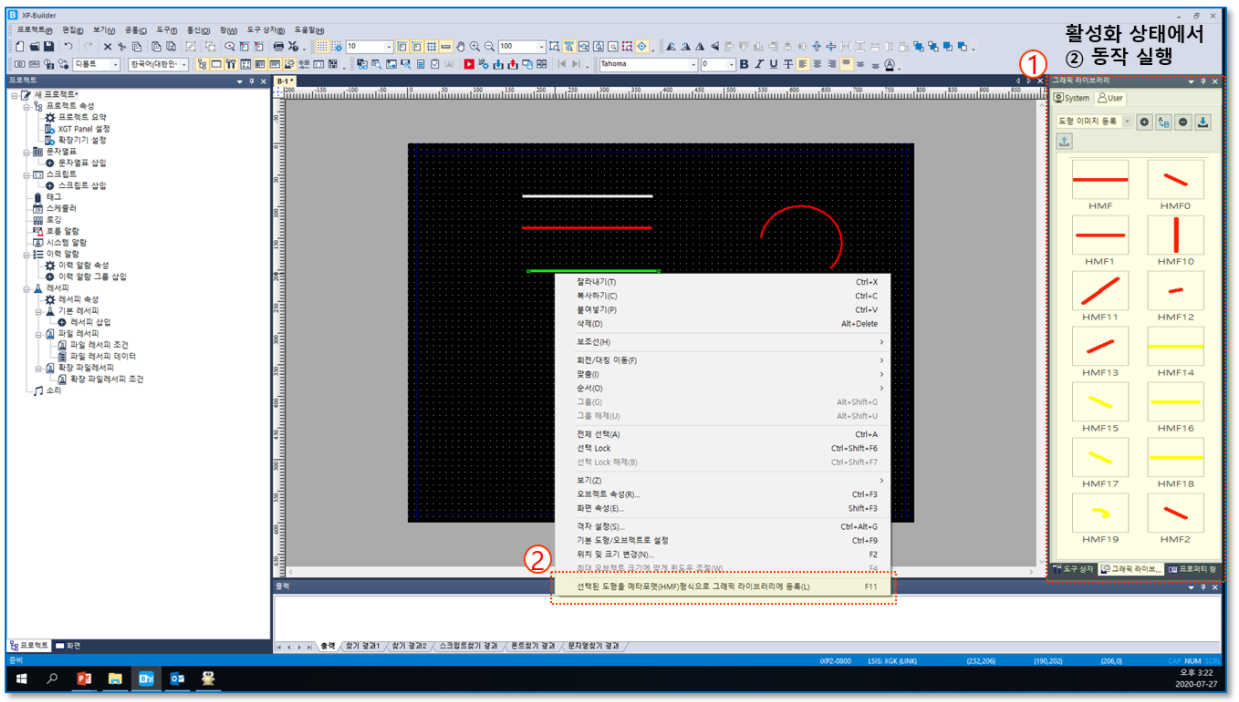Select the Zoom In magnifier icon
The height and width of the screenshot is (702, 1239).
click(x=474, y=45)
